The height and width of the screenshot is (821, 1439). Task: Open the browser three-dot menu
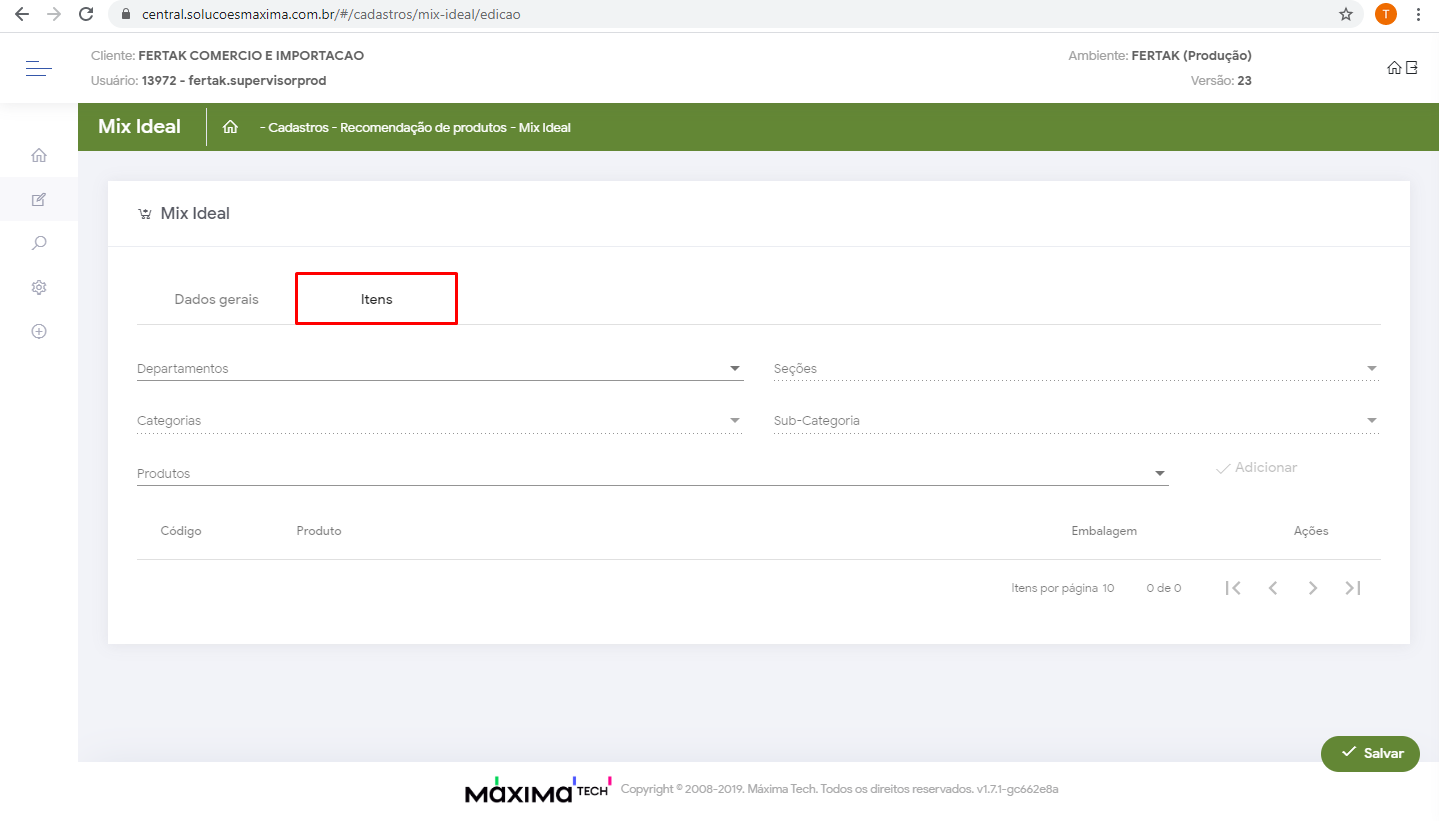(1418, 15)
